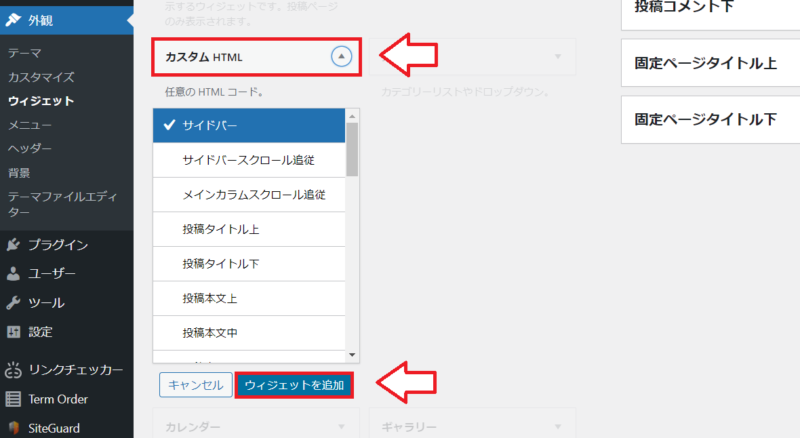Open テーマ submenu item

tap(24, 53)
